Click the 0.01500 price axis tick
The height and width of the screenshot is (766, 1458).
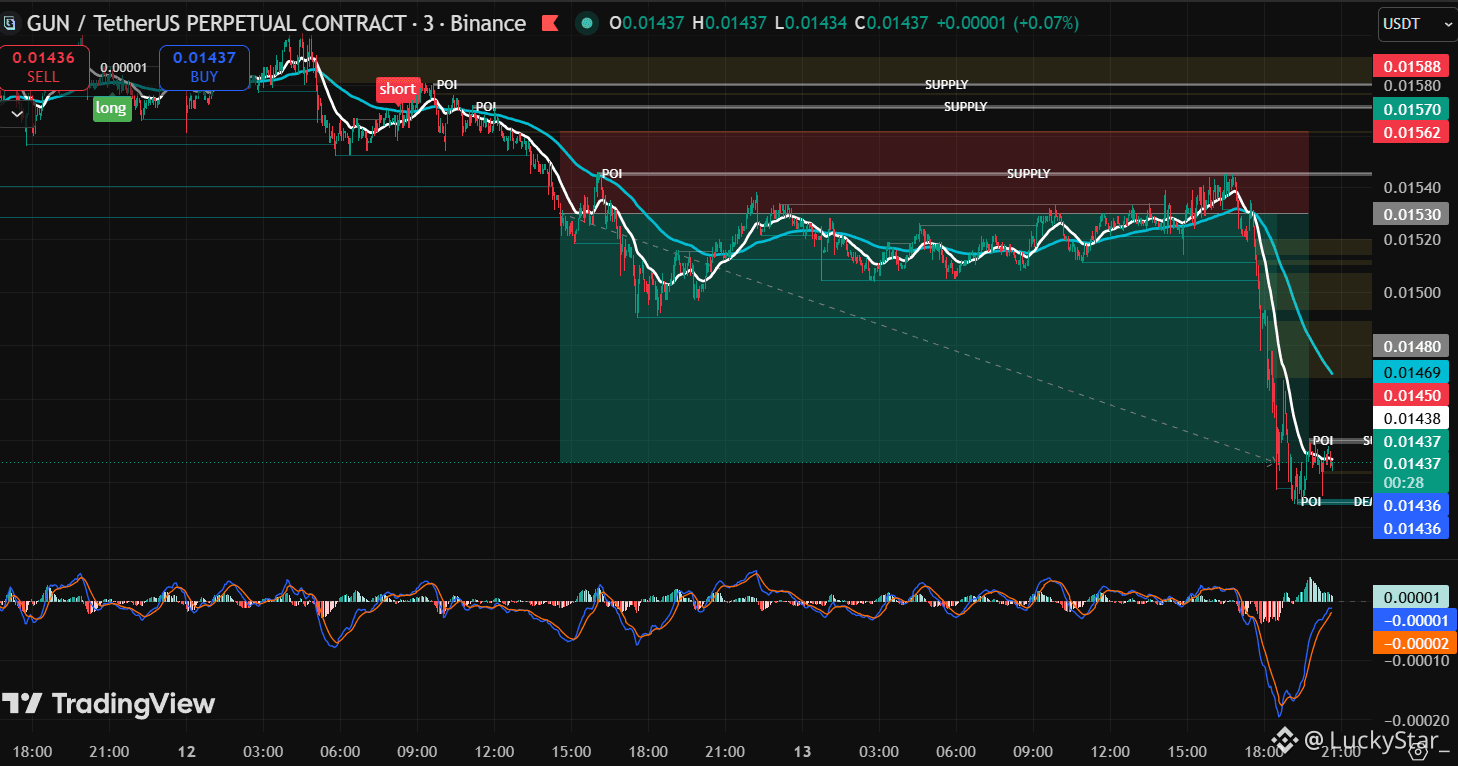pos(1412,292)
